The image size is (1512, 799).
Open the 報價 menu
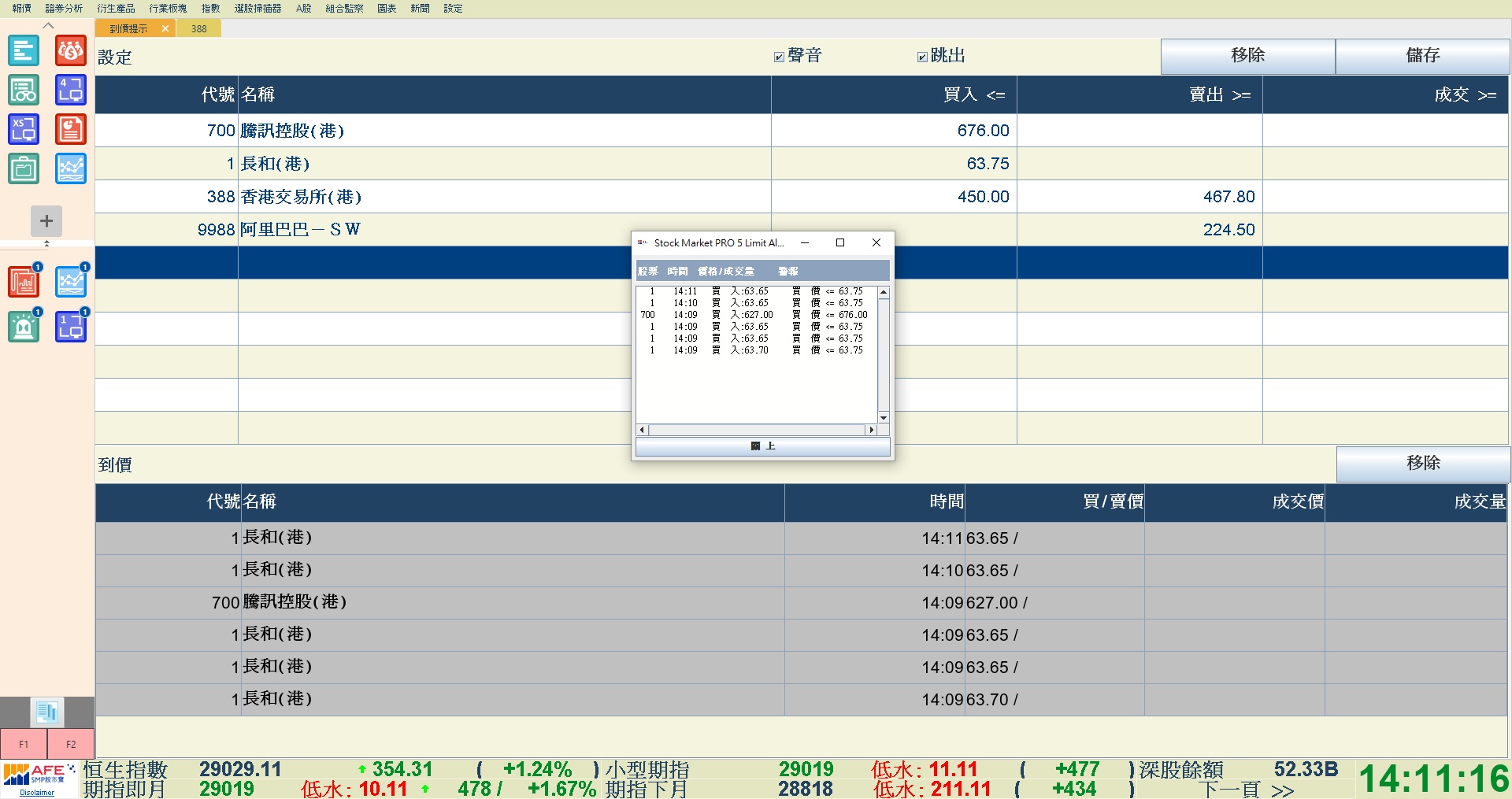tap(22, 9)
